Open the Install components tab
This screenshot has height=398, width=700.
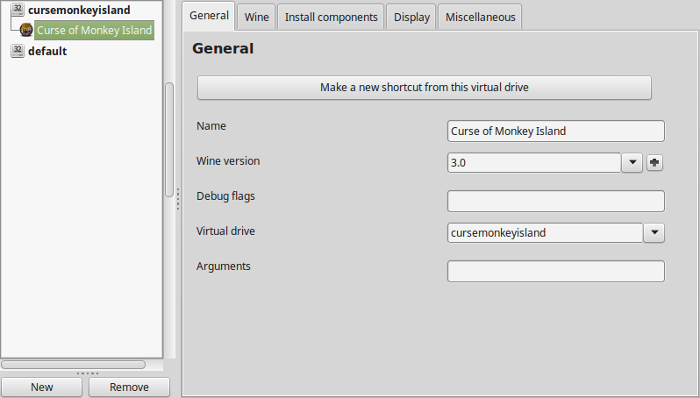331,17
